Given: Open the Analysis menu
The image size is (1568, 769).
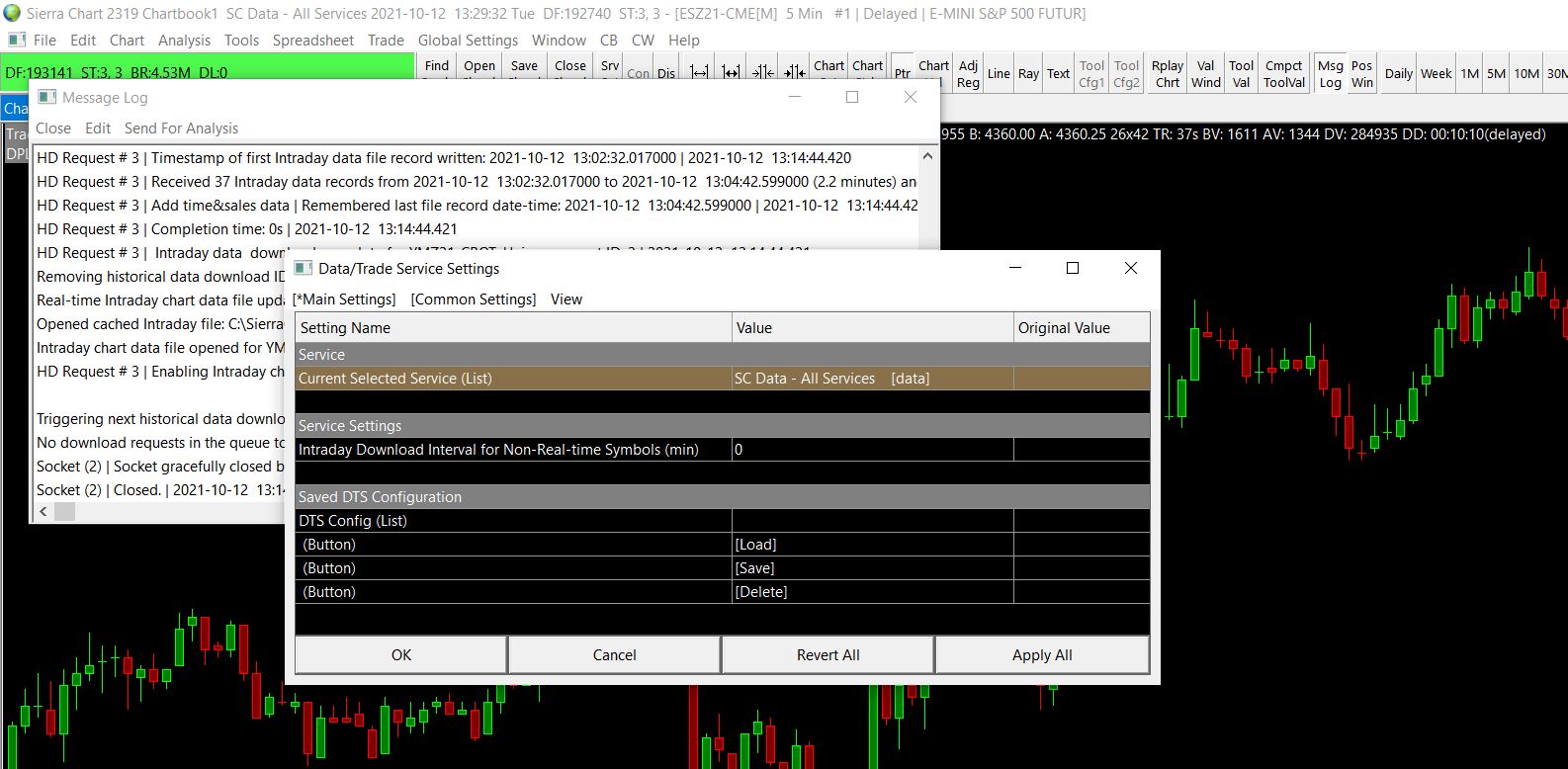Looking at the screenshot, I should click(184, 41).
